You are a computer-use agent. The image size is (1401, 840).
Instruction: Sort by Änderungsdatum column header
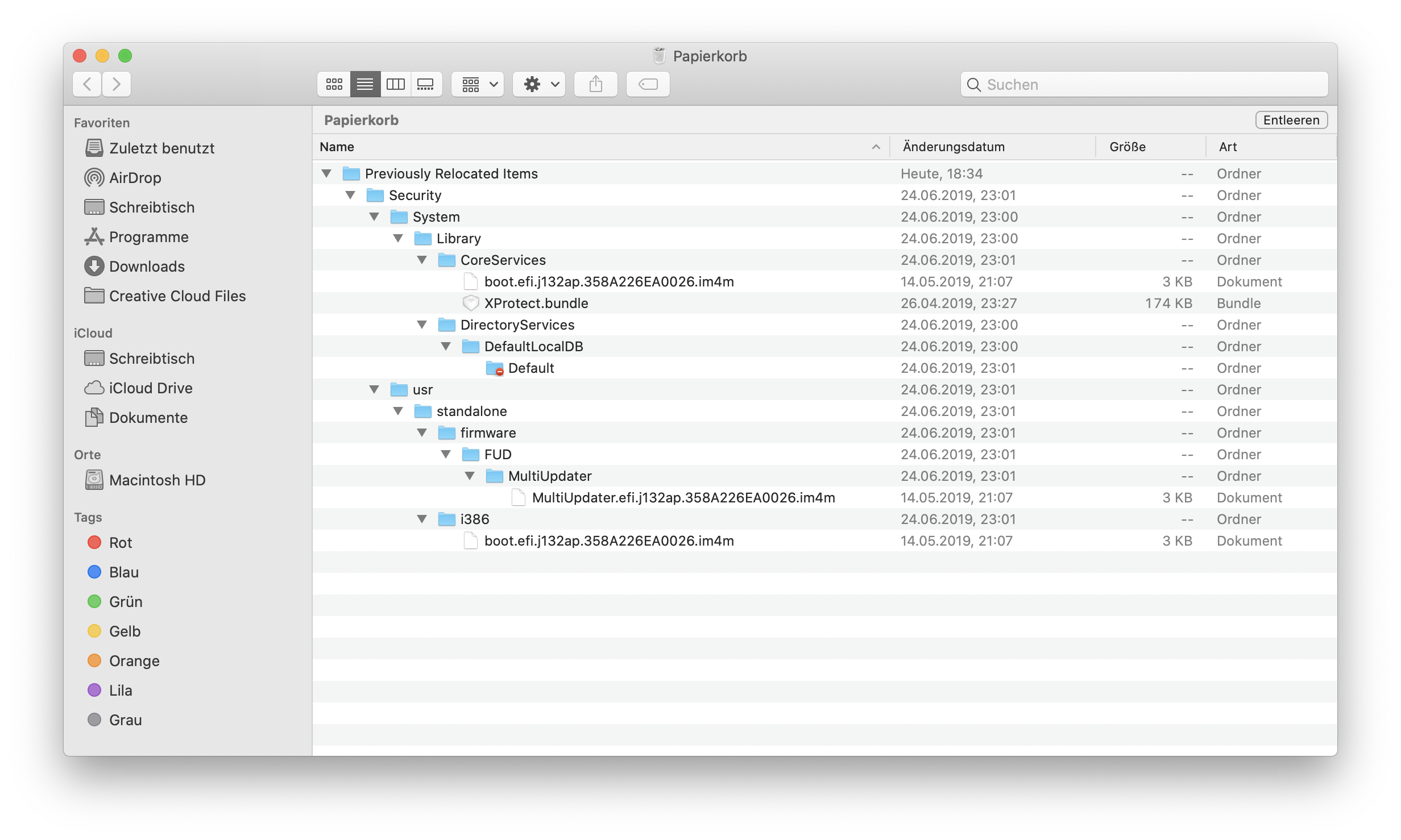(953, 147)
